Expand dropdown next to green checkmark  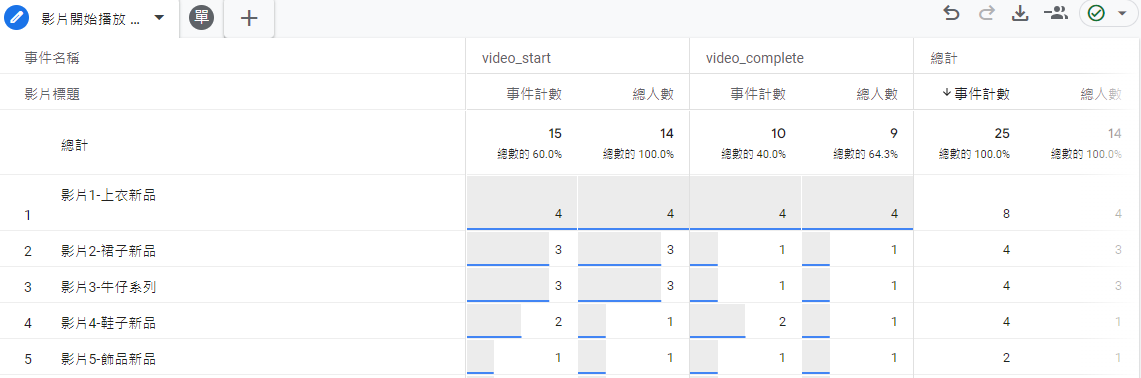point(1121,13)
